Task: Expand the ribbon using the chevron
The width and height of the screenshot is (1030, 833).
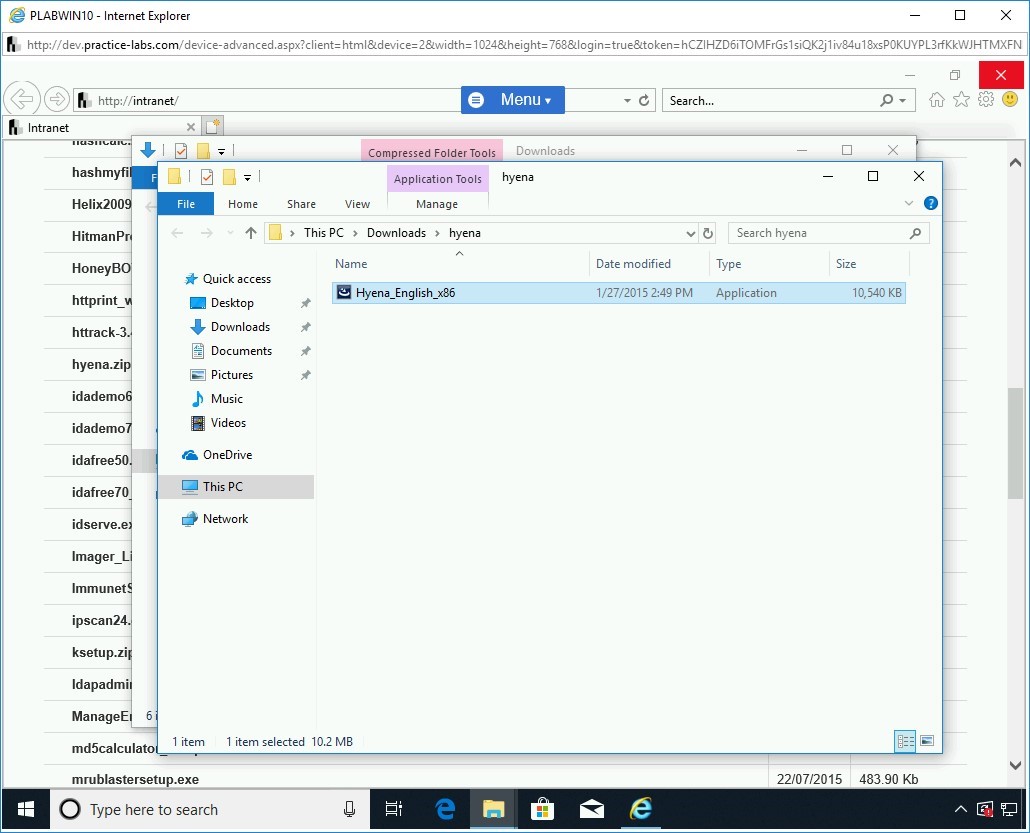Action: click(x=909, y=203)
